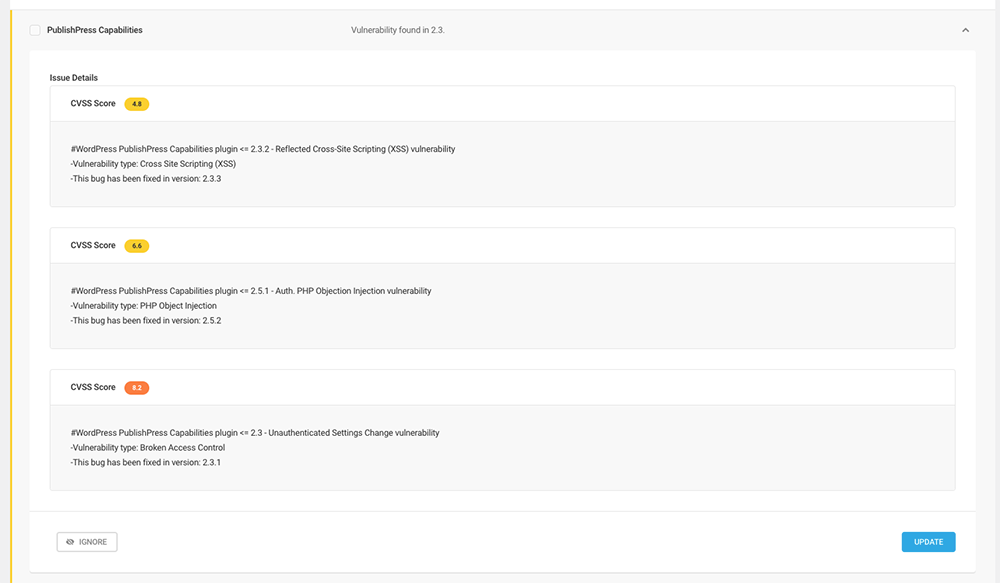
Task: Click the PublishPress Capabilities plugin name
Action: [95, 30]
